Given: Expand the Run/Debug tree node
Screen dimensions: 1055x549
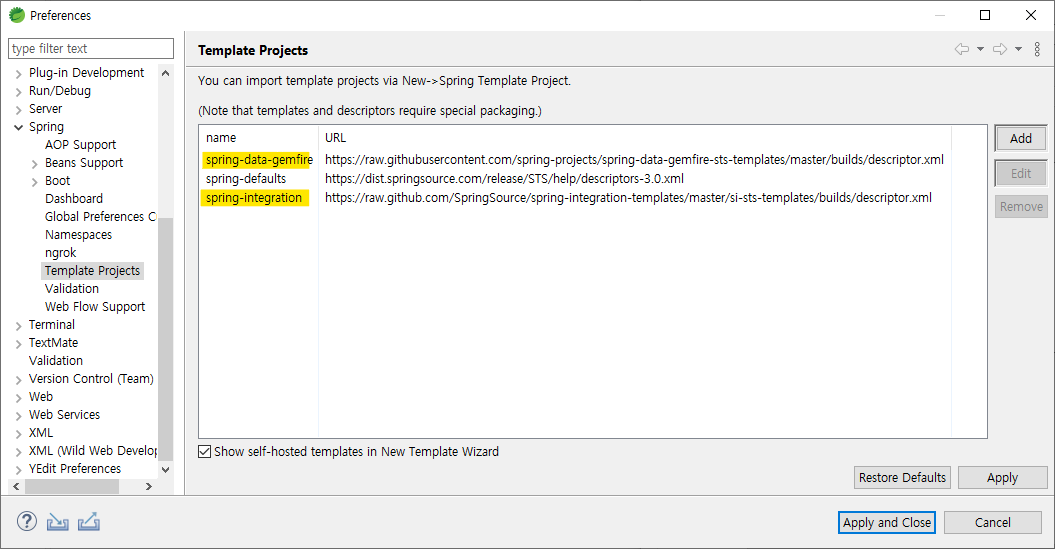Looking at the screenshot, I should pos(18,92).
